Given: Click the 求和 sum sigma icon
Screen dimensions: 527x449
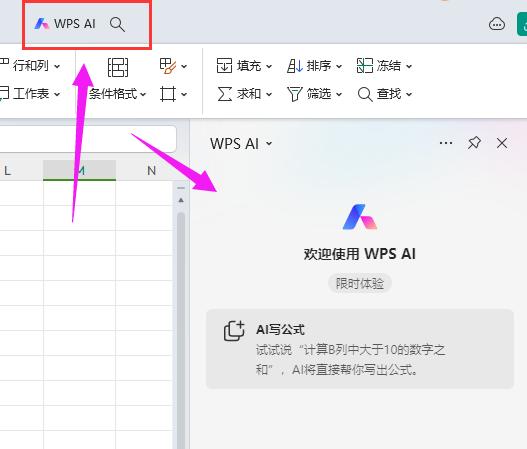Looking at the screenshot, I should point(224,94).
